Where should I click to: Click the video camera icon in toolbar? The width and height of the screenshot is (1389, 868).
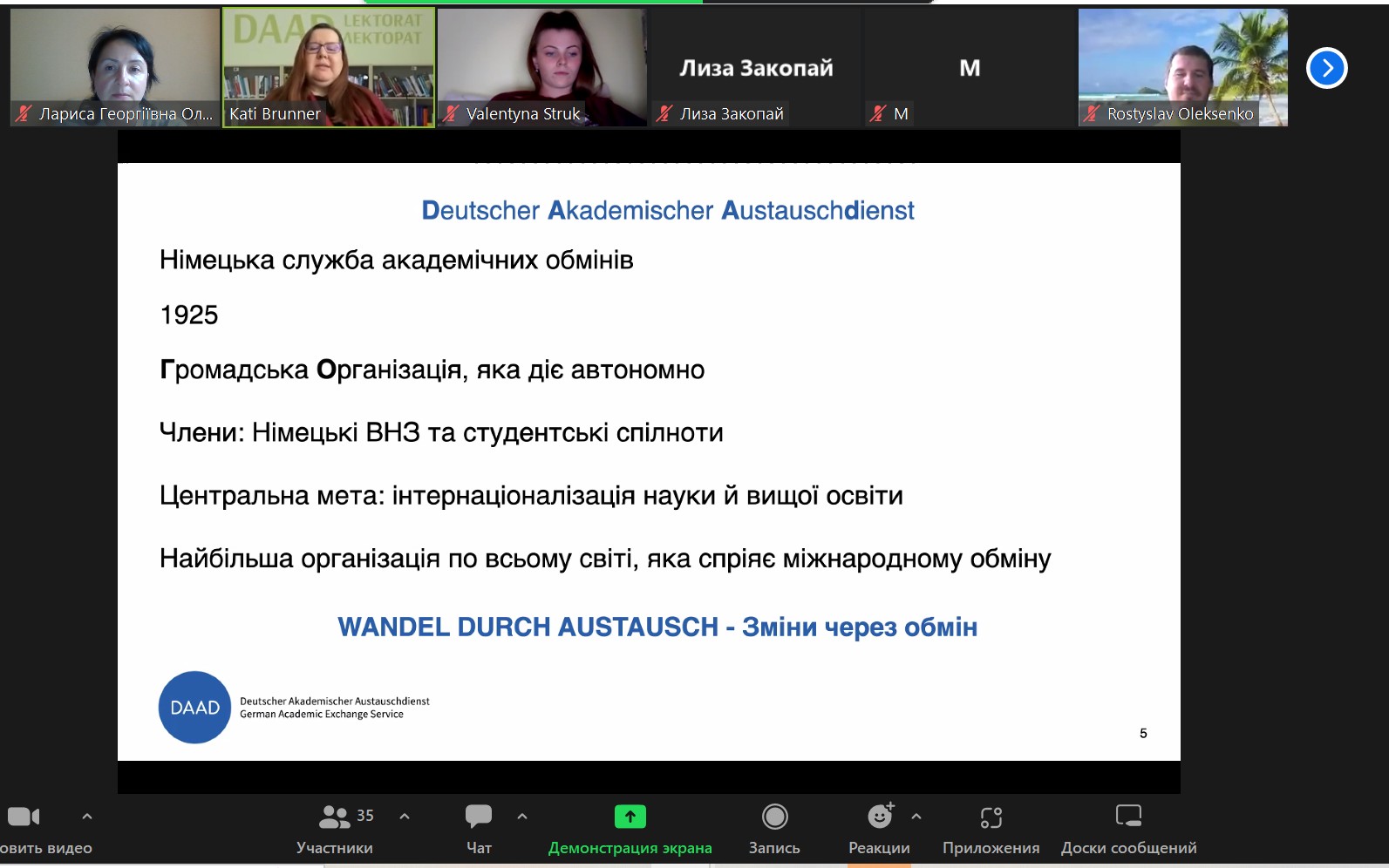pos(24,817)
